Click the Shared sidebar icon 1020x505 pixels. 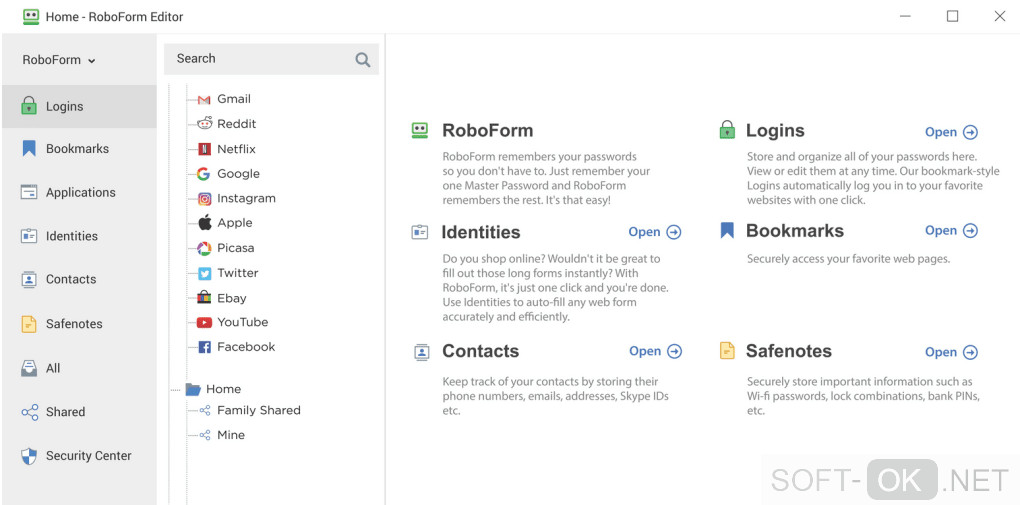click(x=29, y=412)
